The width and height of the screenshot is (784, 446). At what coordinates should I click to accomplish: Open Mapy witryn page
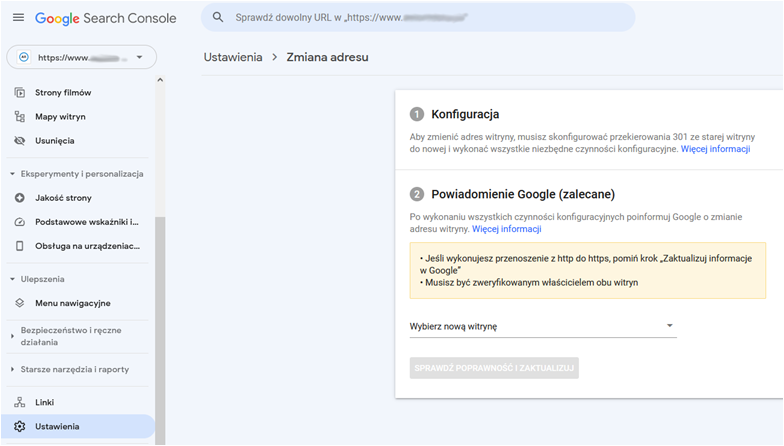click(x=60, y=116)
